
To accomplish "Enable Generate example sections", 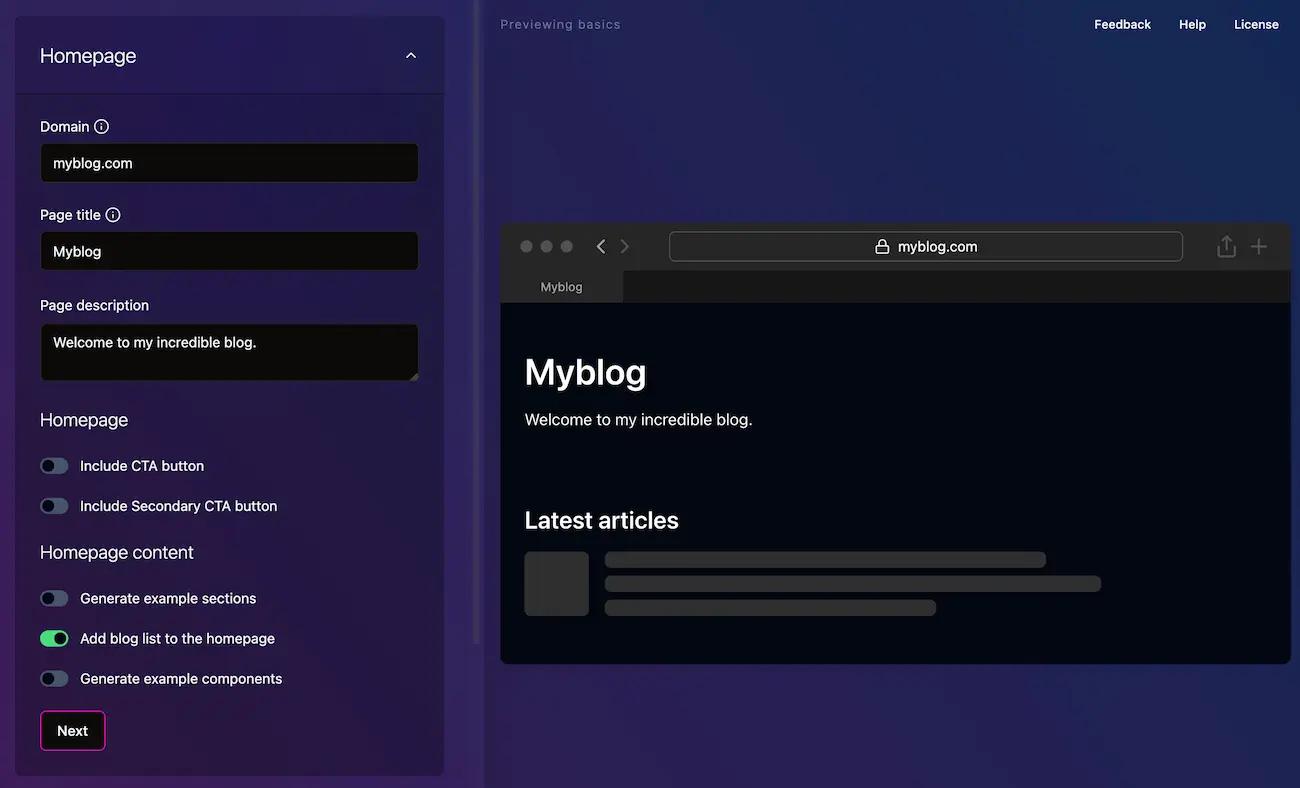I will tap(54, 597).
